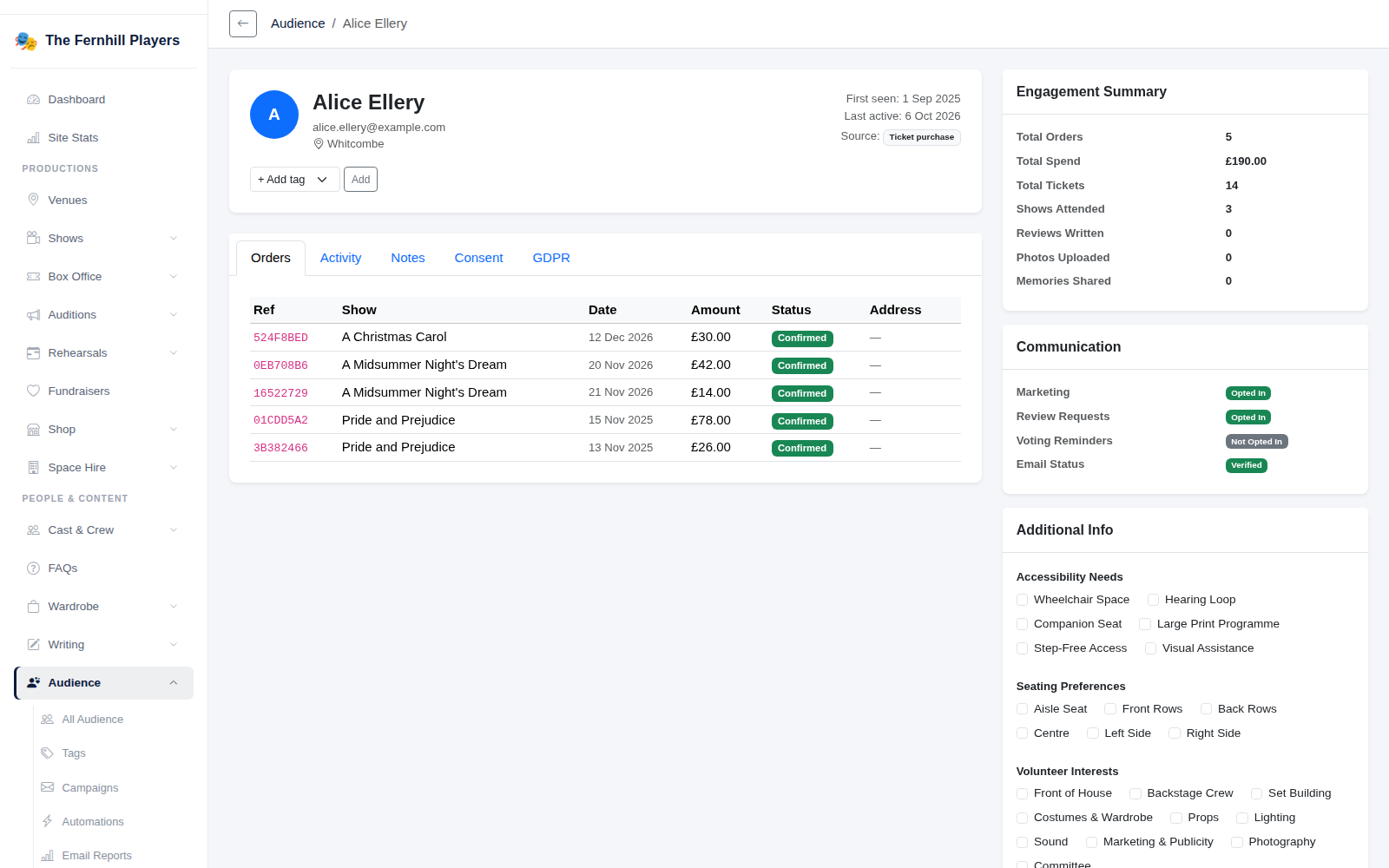The height and width of the screenshot is (868, 1389).
Task: Click the Add button next to tag dropdown
Action: (360, 180)
